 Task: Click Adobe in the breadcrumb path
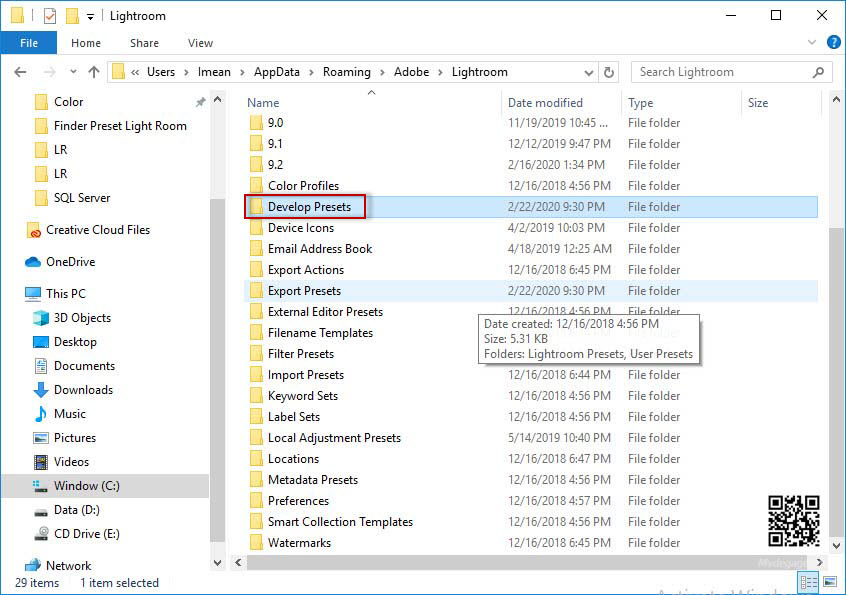(x=411, y=72)
